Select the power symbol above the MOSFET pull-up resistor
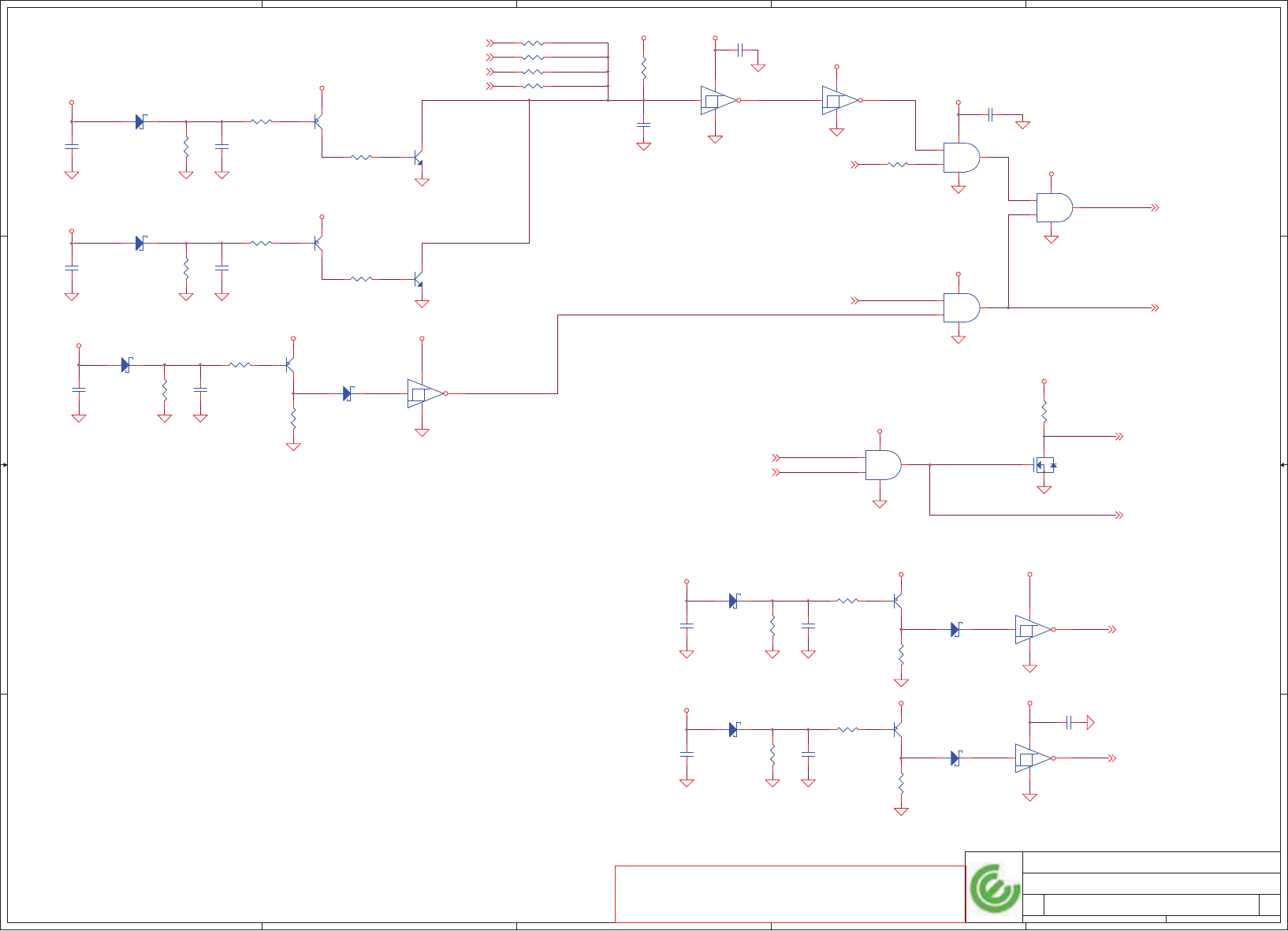This screenshot has width=1288, height=931. [1044, 382]
